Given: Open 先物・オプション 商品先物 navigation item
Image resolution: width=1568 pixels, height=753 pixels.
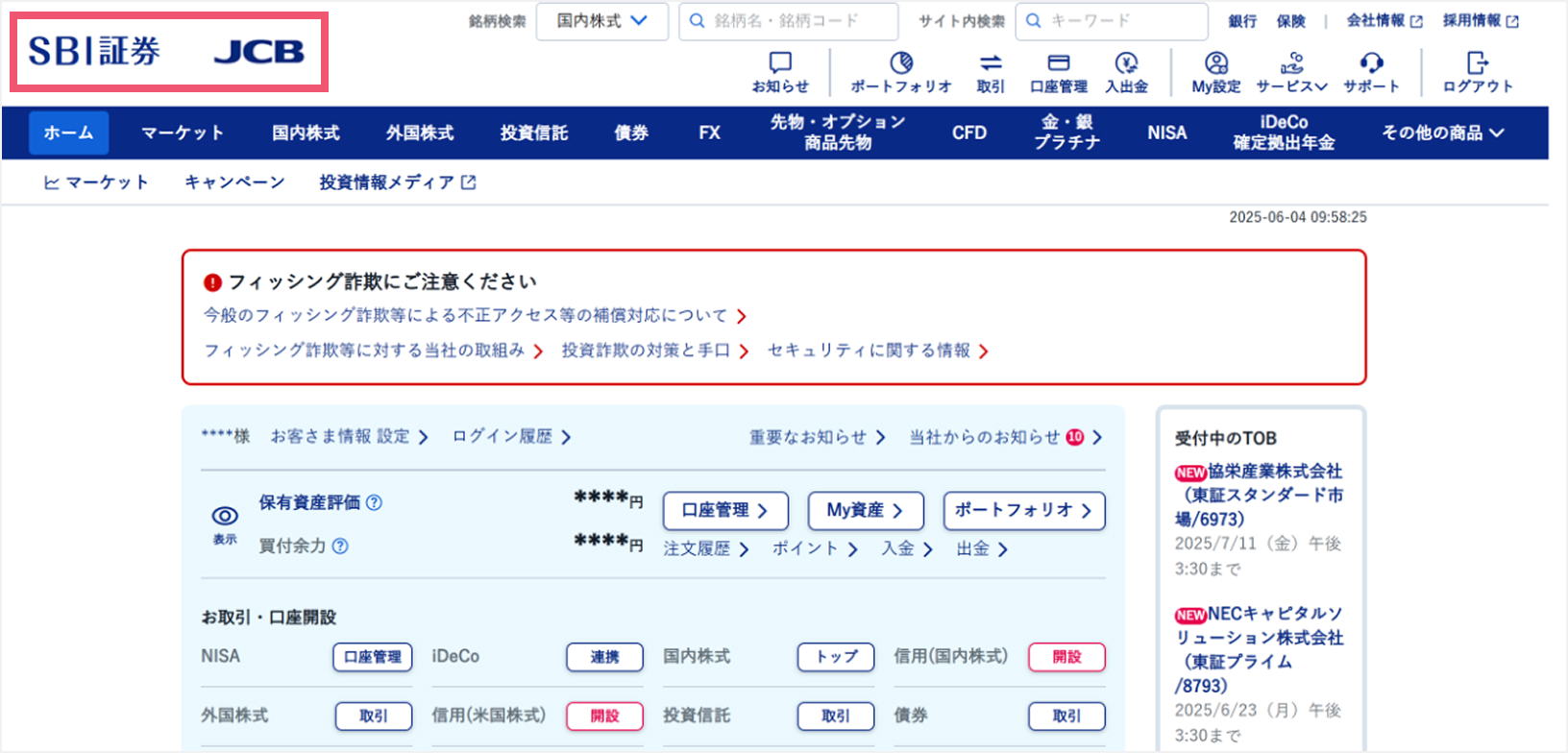Looking at the screenshot, I should click(x=838, y=133).
